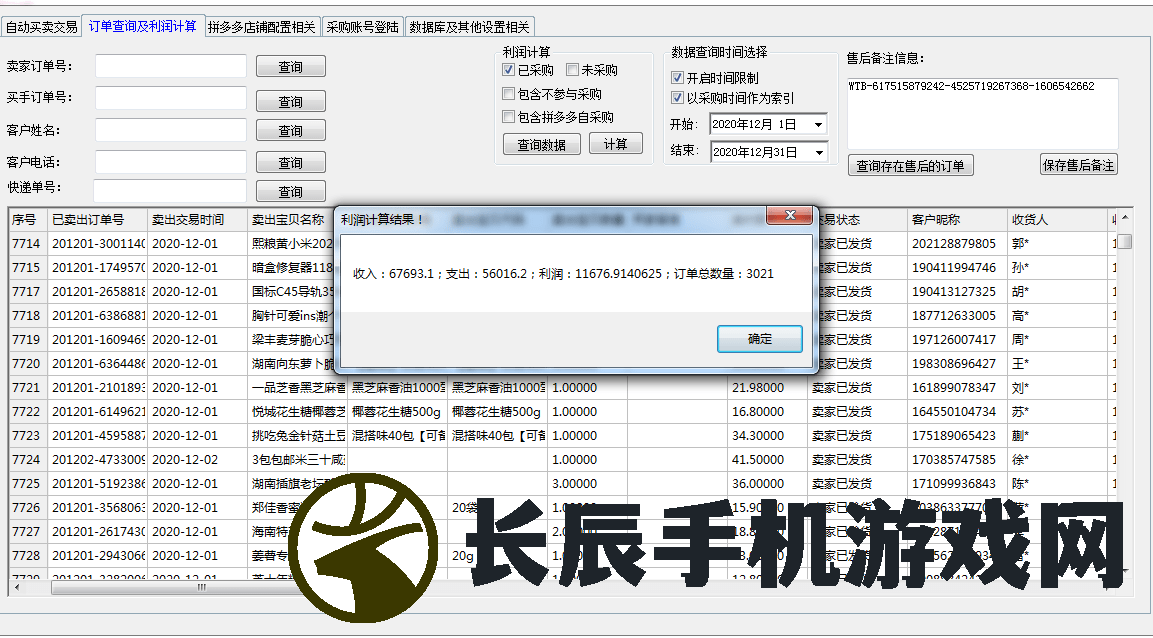The height and width of the screenshot is (638, 1153).
Task: Click order number 201202-4733009 cell
Action: pyautogui.click(x=98, y=459)
